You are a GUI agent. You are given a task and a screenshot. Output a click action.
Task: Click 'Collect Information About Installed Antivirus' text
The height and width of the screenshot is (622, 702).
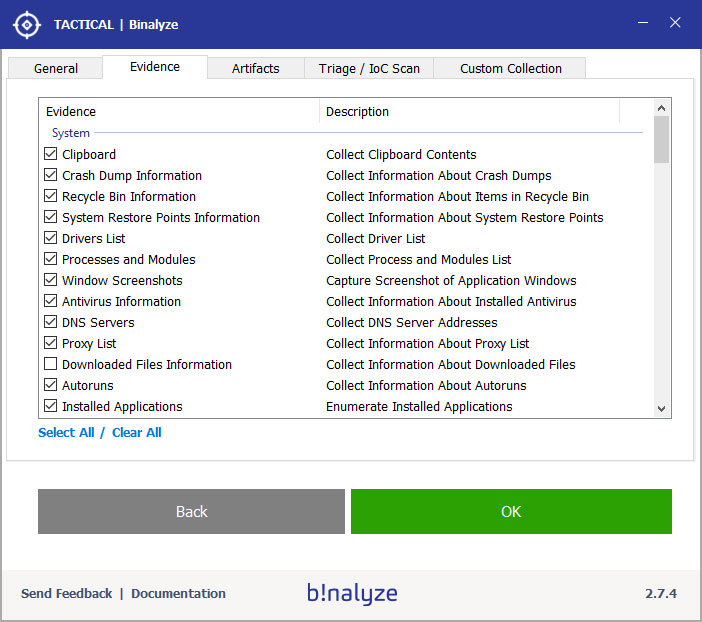[451, 302]
